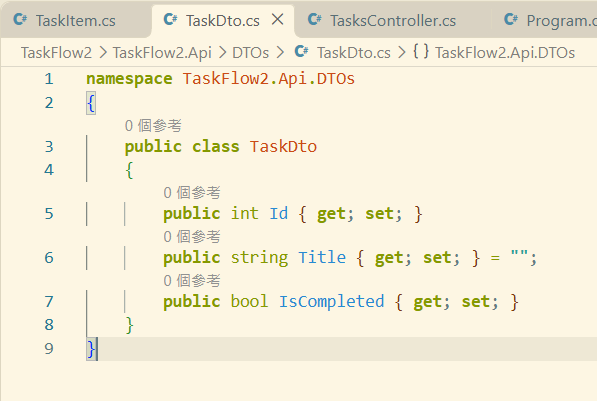Click the class keyword on line 3
This screenshot has height=401, width=597.
[x=216, y=147]
